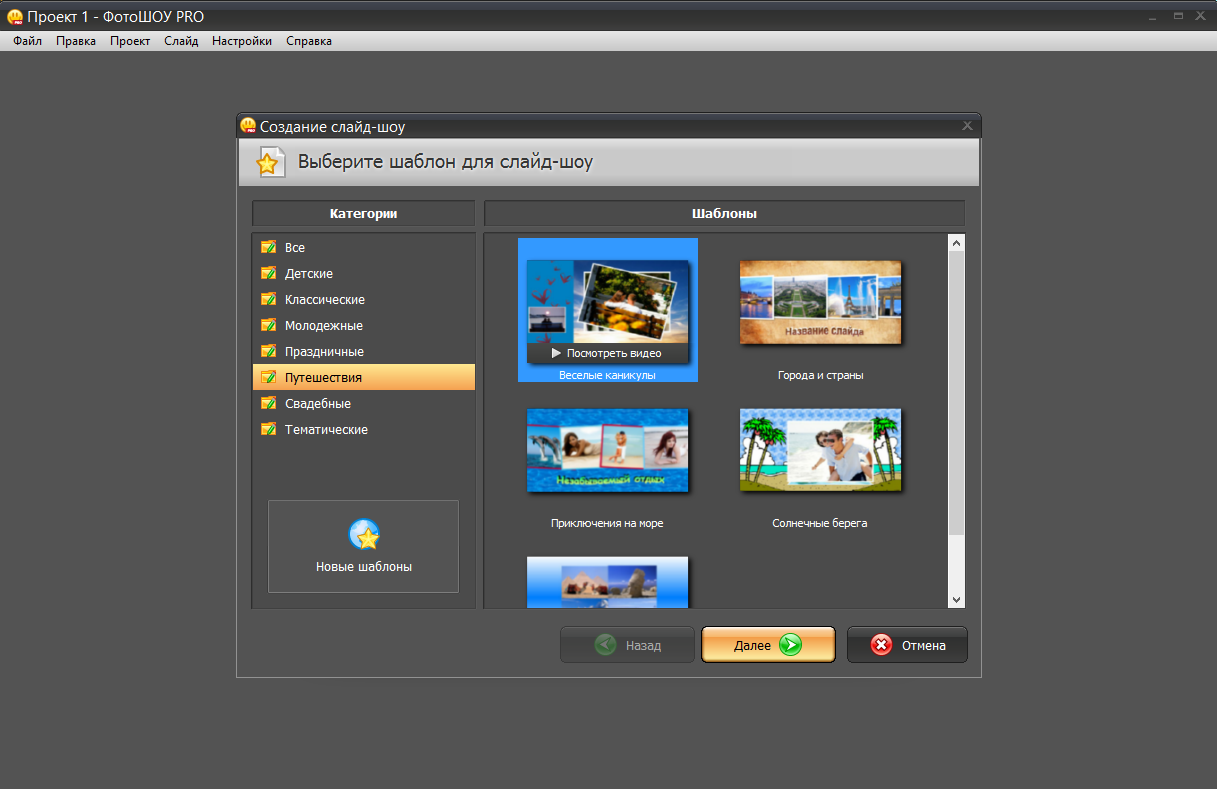The width and height of the screenshot is (1217, 789).
Task: Click the ФотоШОУ PRO icon in the title bar
Action: 14,16
